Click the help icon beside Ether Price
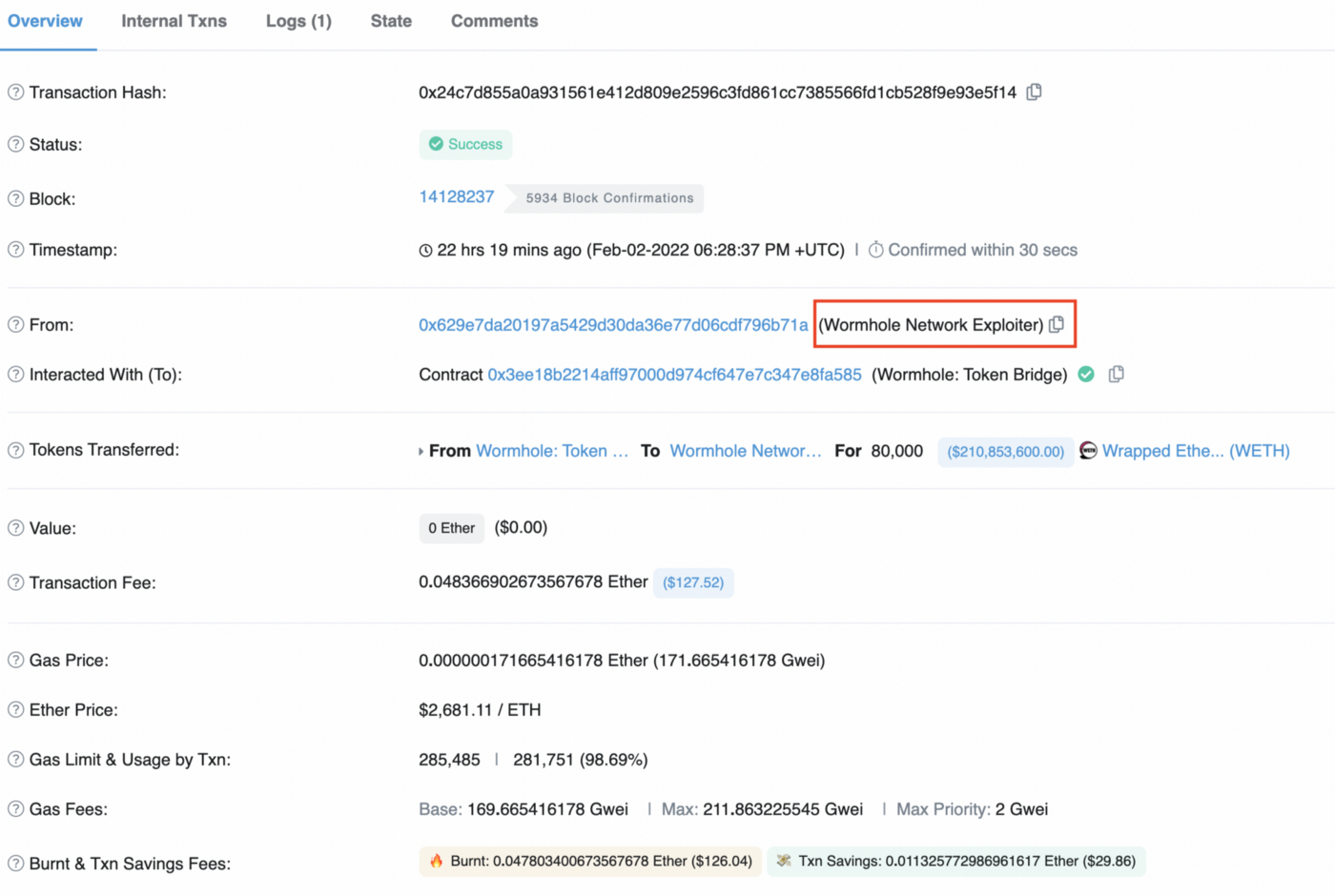The height and width of the screenshot is (896, 1335). [x=15, y=710]
